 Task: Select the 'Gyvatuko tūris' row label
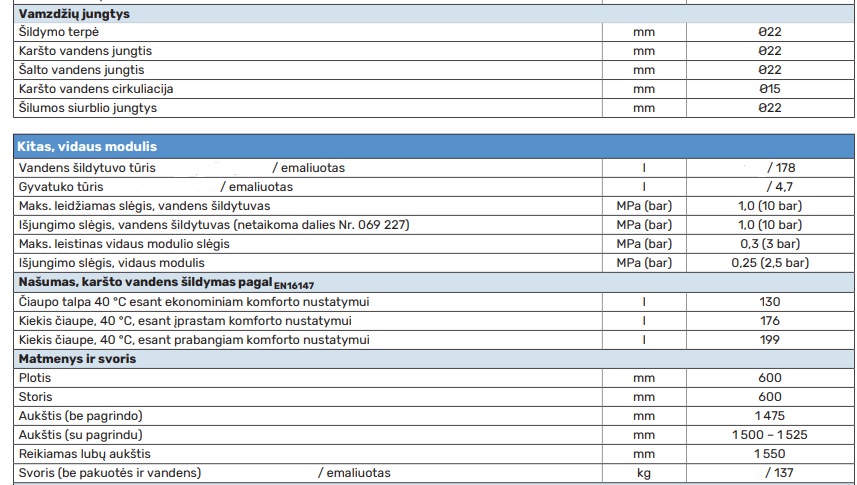[x=61, y=187]
